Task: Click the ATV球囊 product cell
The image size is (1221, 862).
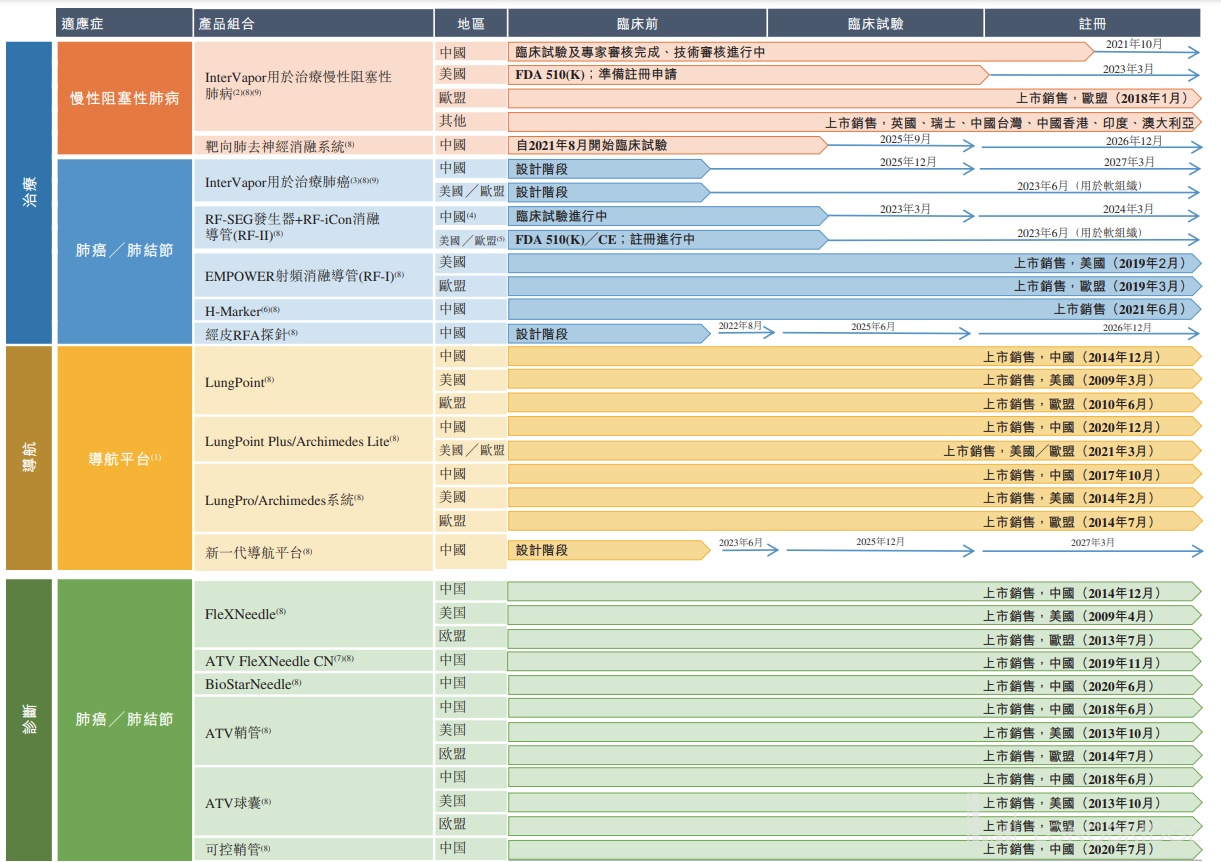Action: click(313, 802)
